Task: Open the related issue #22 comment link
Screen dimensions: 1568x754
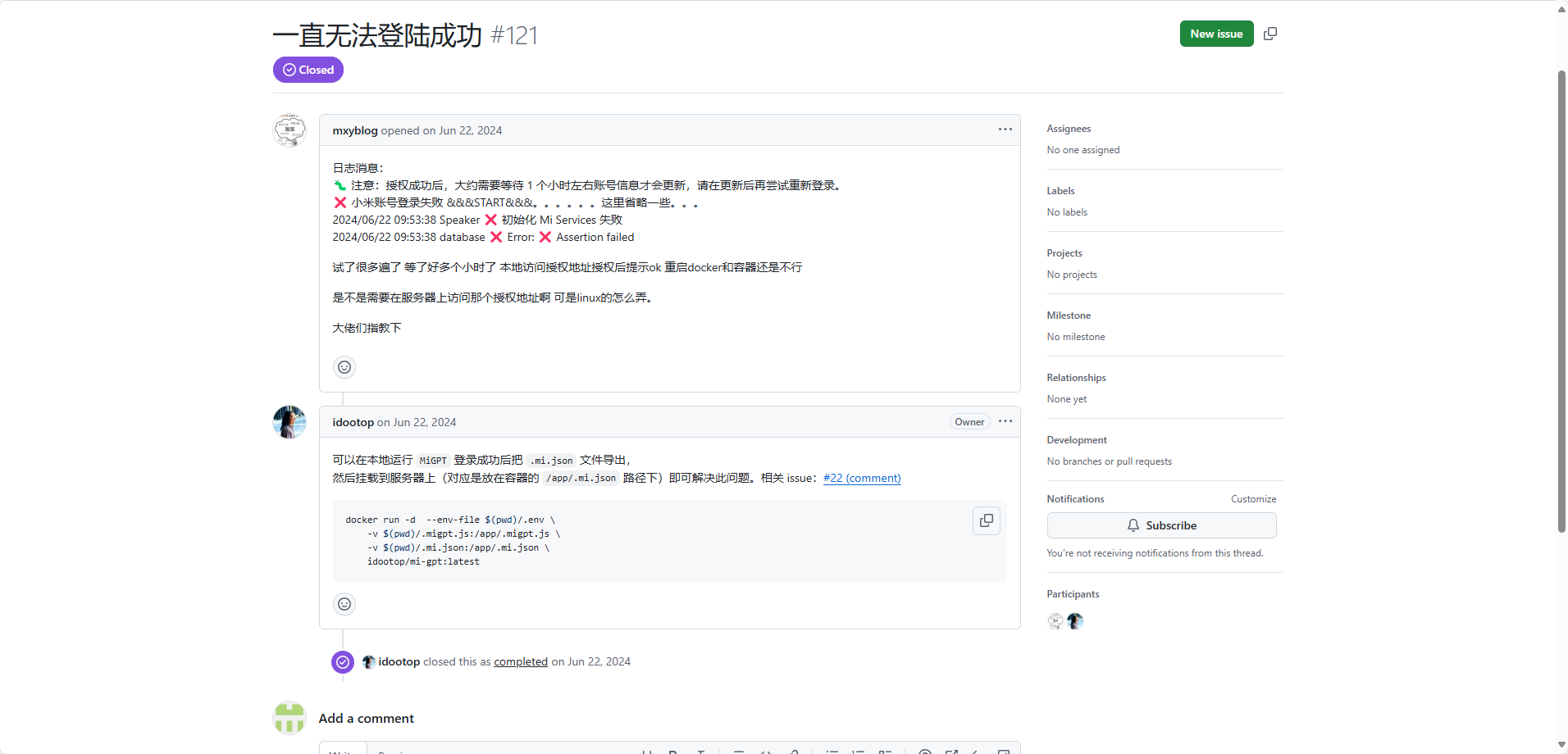Action: [861, 478]
